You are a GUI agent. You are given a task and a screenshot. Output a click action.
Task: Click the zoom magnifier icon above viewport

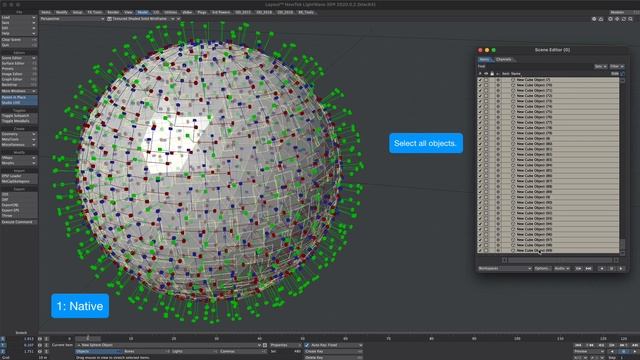click(631, 19)
